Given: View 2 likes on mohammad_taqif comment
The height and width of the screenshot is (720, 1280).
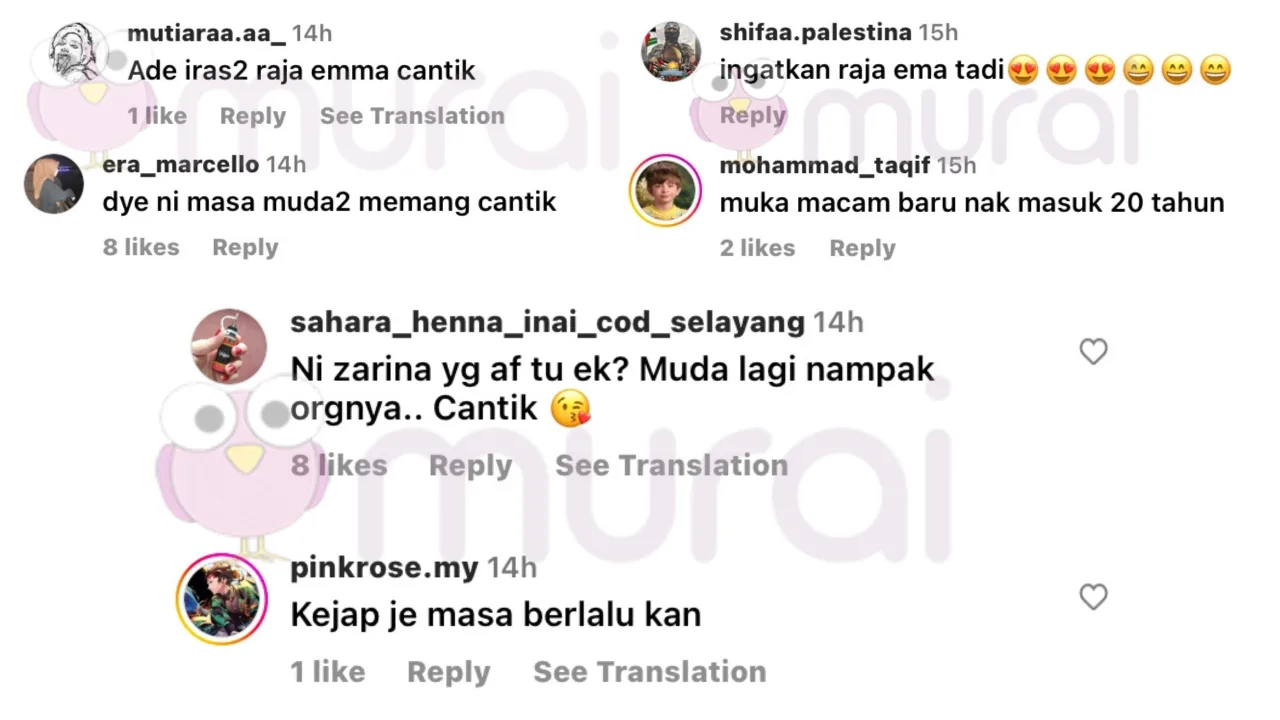Looking at the screenshot, I should pyautogui.click(x=757, y=248).
